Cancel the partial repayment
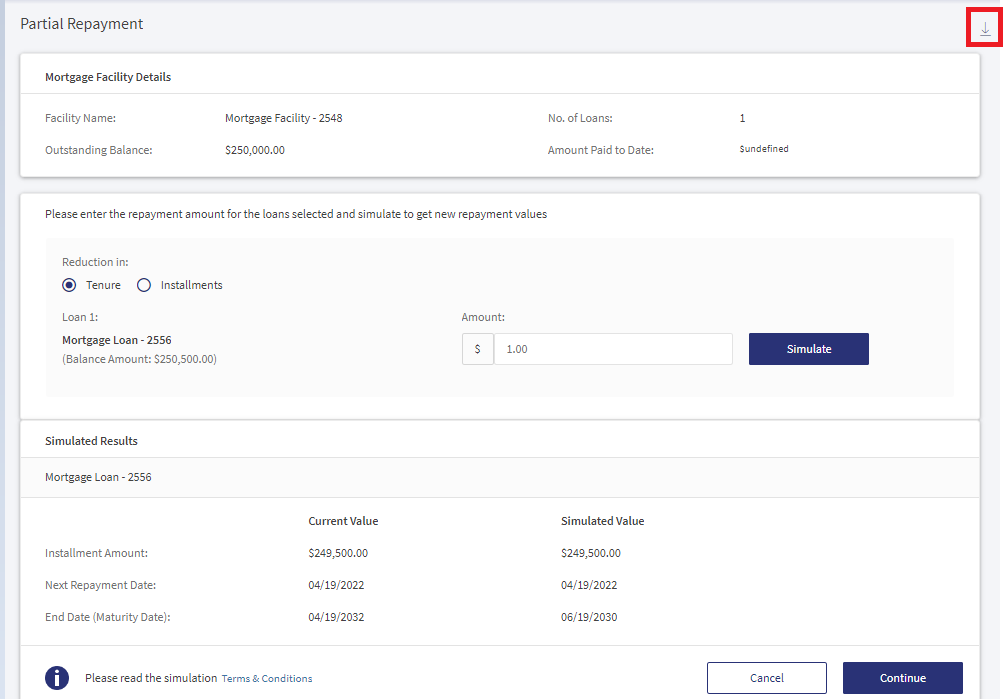This screenshot has width=1005, height=699. click(767, 678)
